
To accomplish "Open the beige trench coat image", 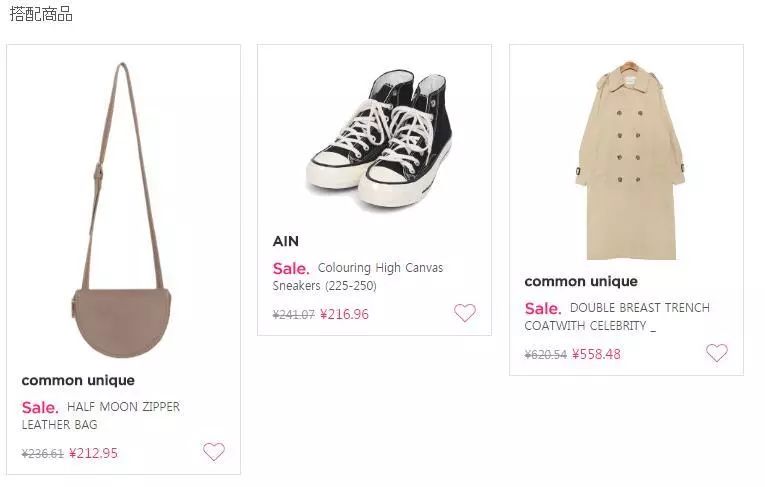I will coord(628,160).
